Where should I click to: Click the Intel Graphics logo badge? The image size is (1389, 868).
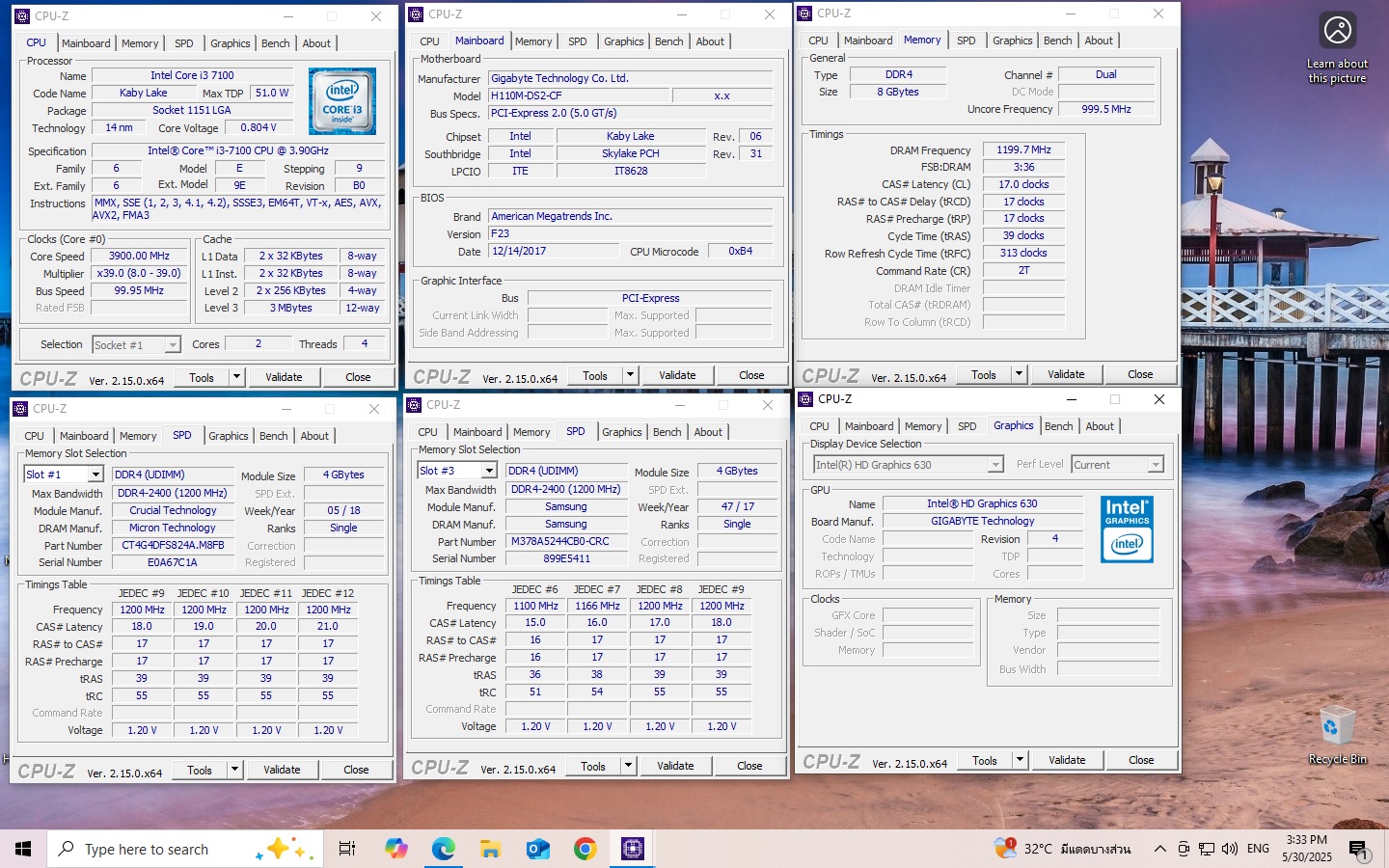[x=1127, y=529]
